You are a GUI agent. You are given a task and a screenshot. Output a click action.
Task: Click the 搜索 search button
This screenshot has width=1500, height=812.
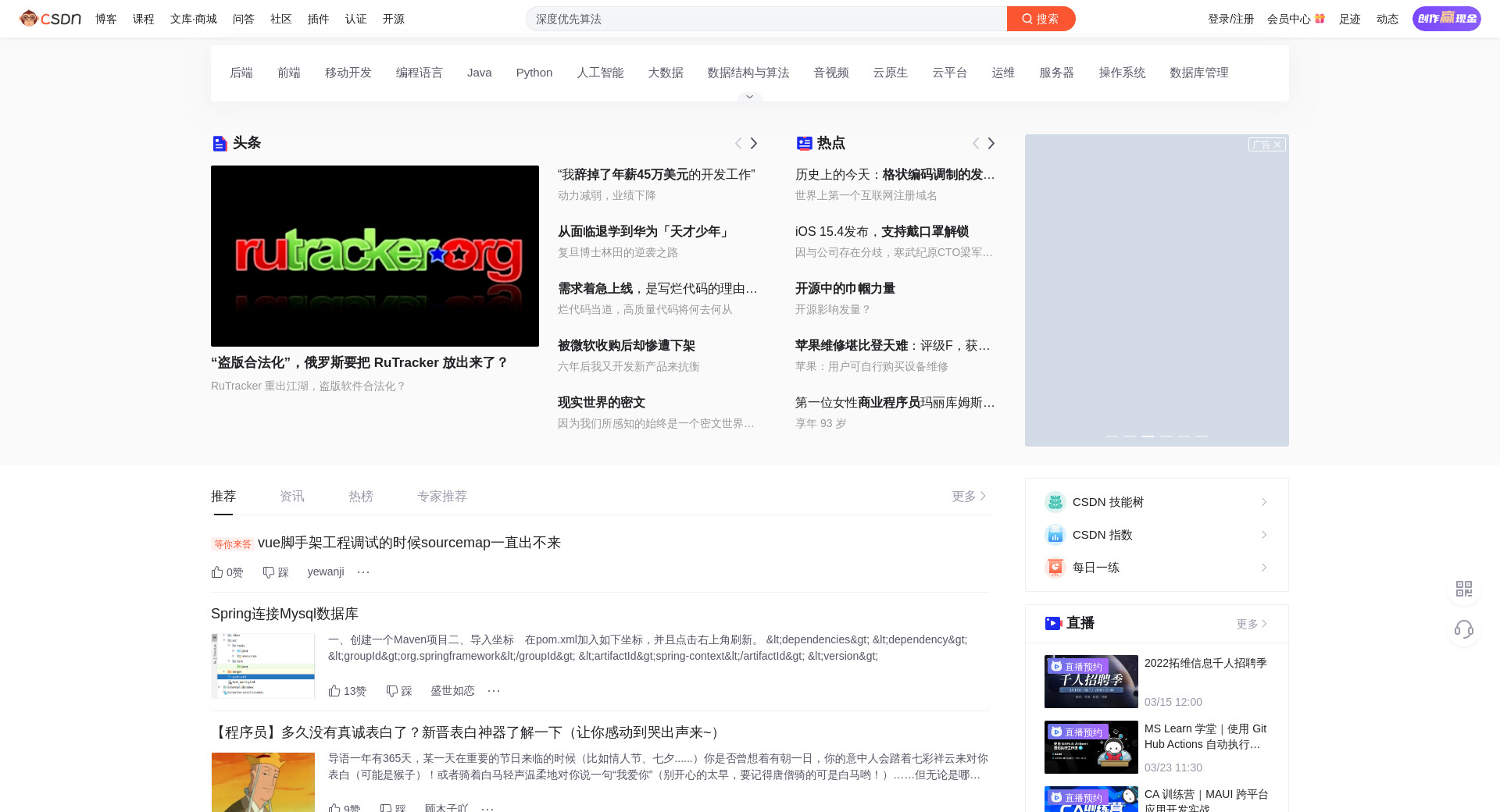pos(1041,19)
